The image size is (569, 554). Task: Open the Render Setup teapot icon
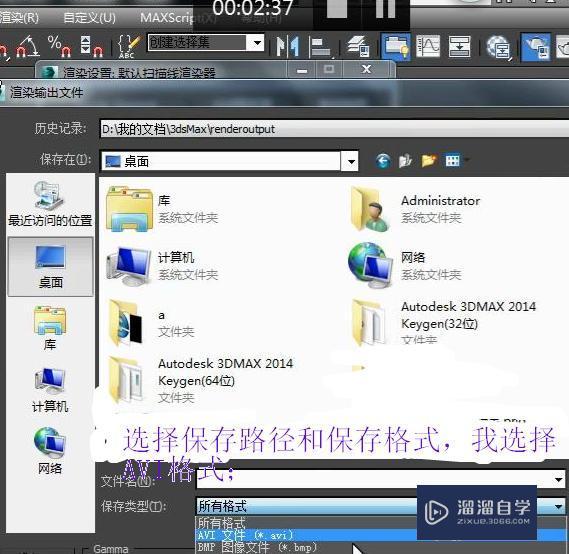[x=536, y=46]
